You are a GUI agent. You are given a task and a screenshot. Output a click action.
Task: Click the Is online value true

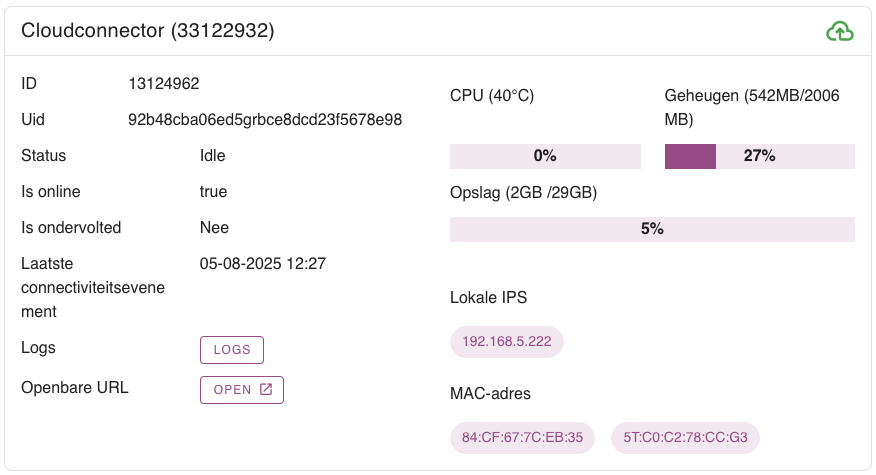click(x=213, y=192)
